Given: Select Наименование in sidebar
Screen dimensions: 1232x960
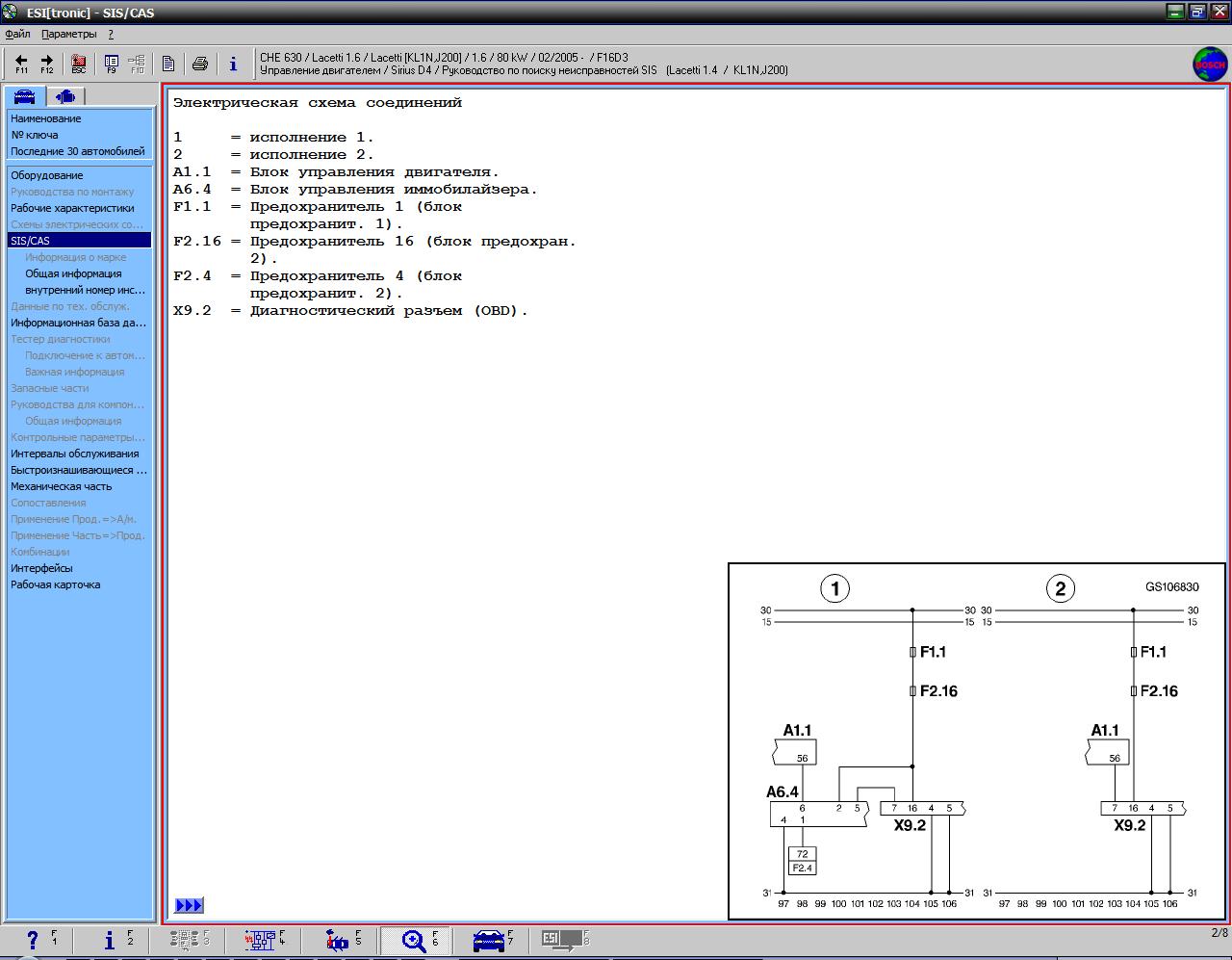Looking at the screenshot, I should 46,118.
